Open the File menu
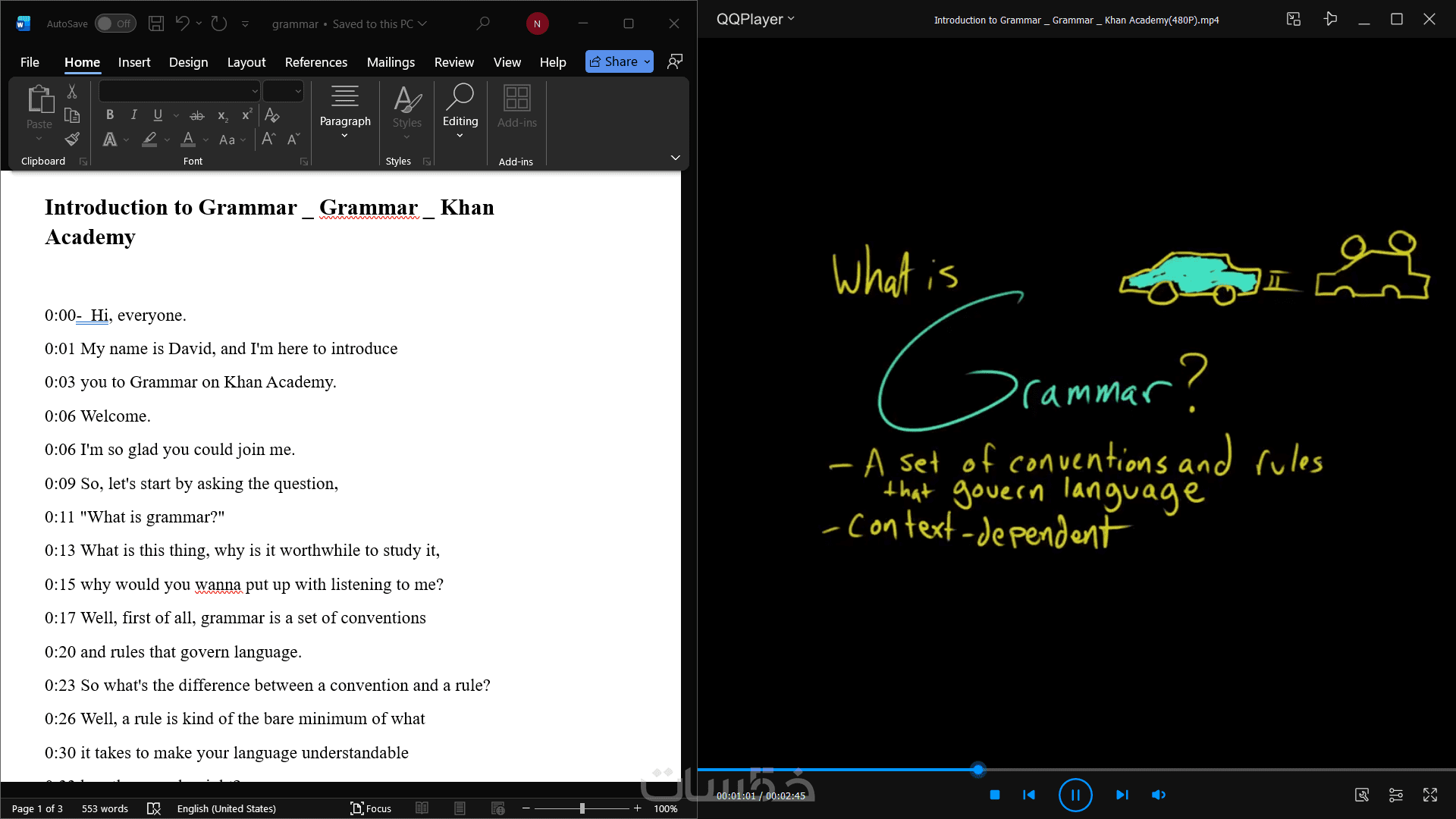The image size is (1456, 819). pos(30,62)
